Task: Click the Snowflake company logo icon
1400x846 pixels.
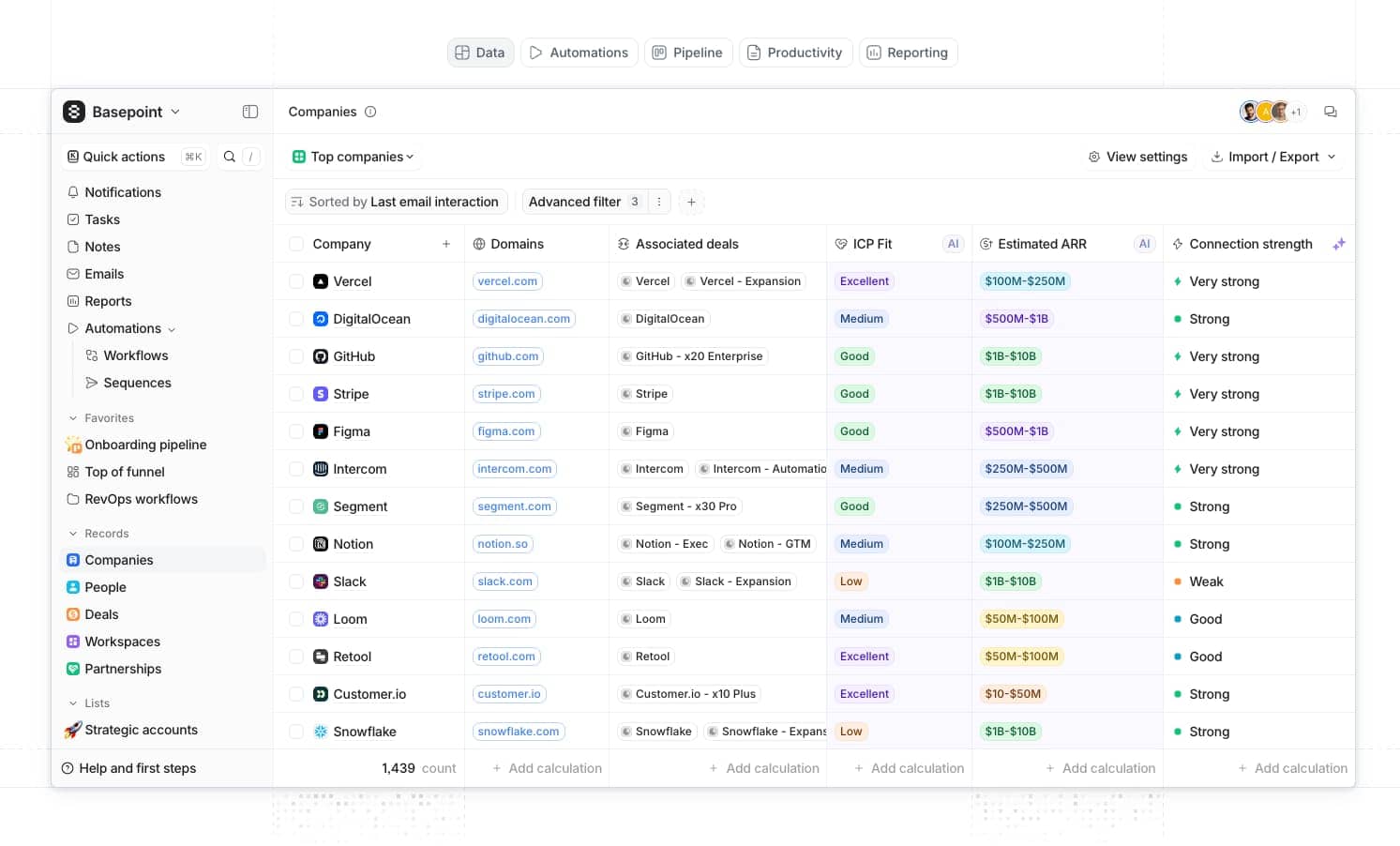Action: (321, 732)
